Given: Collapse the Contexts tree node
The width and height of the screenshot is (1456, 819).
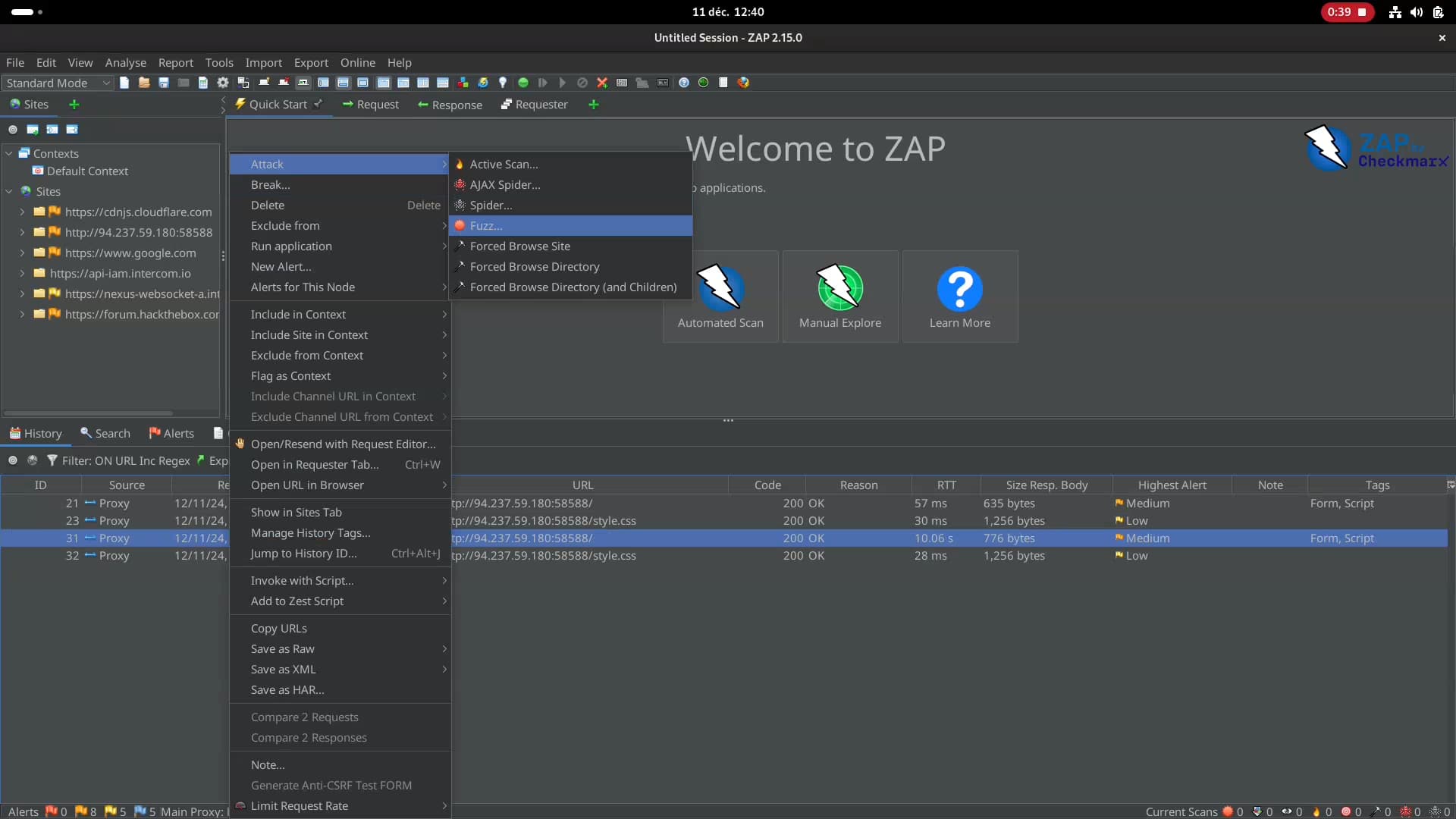Looking at the screenshot, I should (9, 153).
